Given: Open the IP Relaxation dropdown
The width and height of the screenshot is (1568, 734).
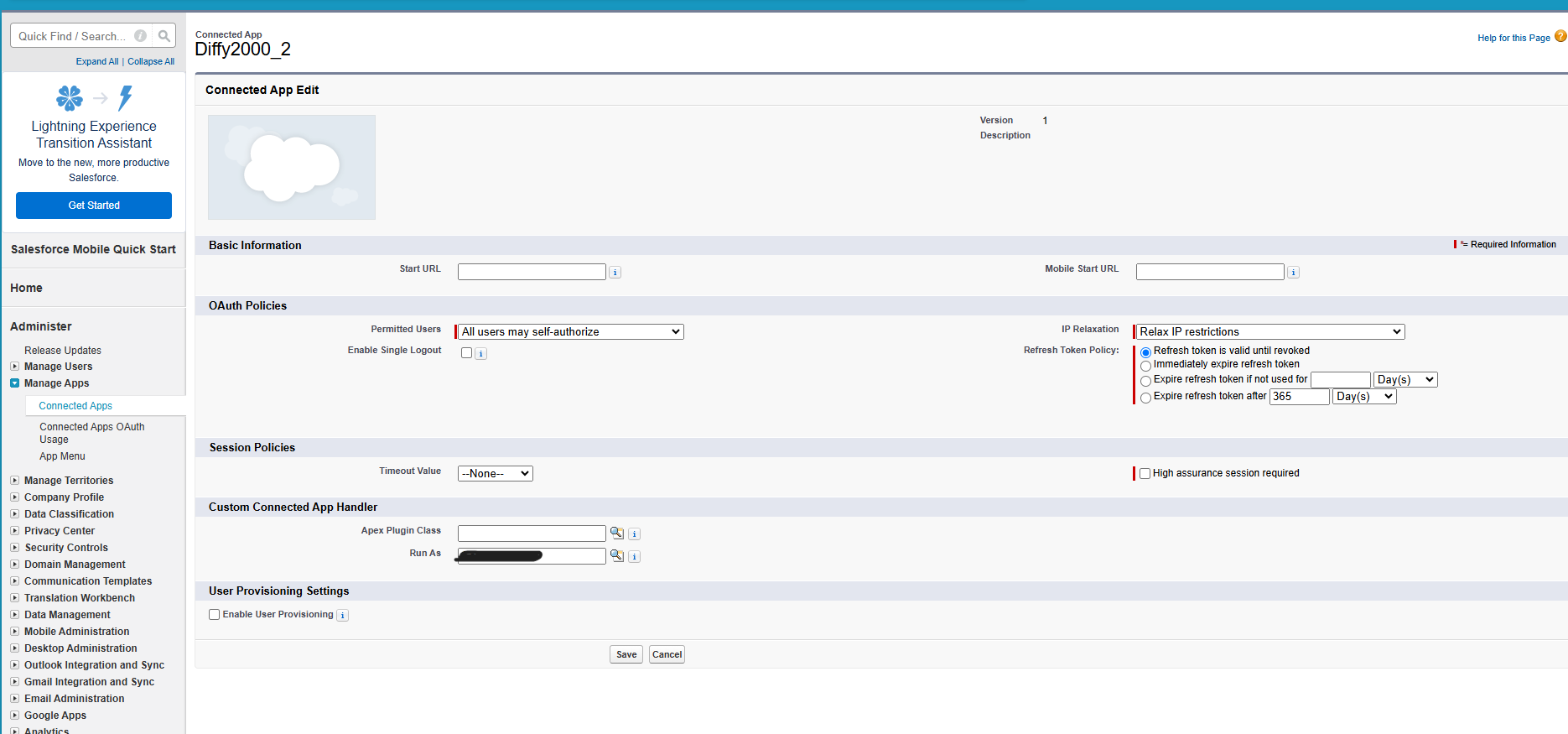Looking at the screenshot, I should [1270, 331].
